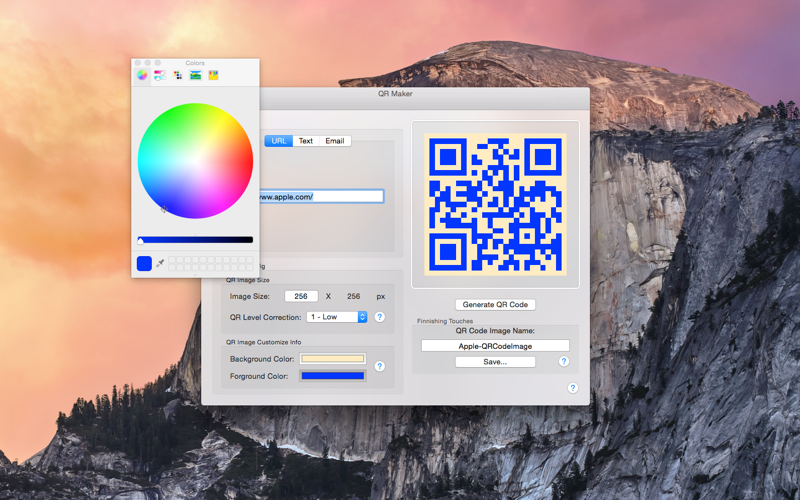Activate the eyedropper color sampler
Screen dimensions: 800x500
tap(160, 263)
